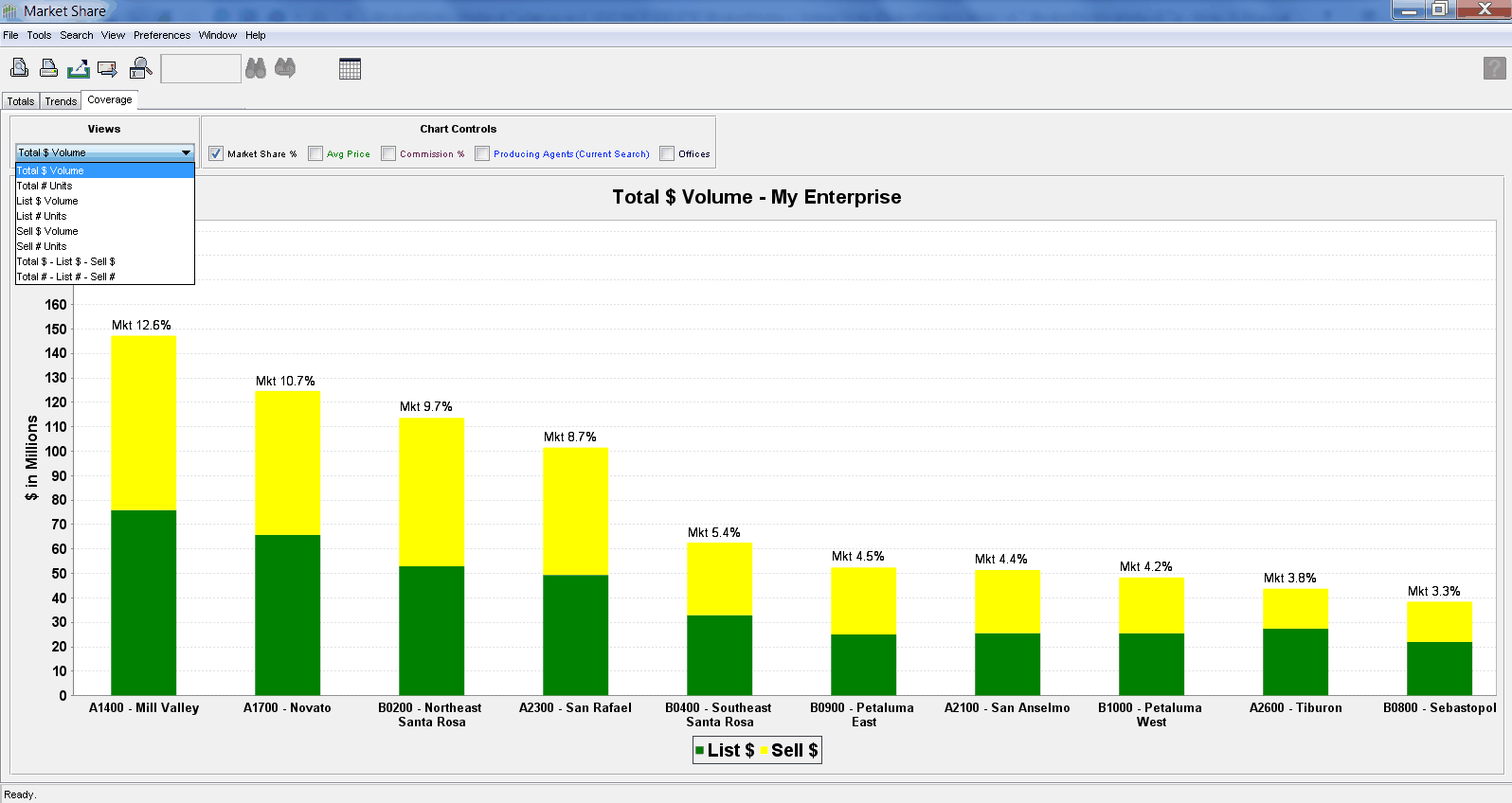1512x803 pixels.
Task: Click the printer icon
Action: [48, 68]
